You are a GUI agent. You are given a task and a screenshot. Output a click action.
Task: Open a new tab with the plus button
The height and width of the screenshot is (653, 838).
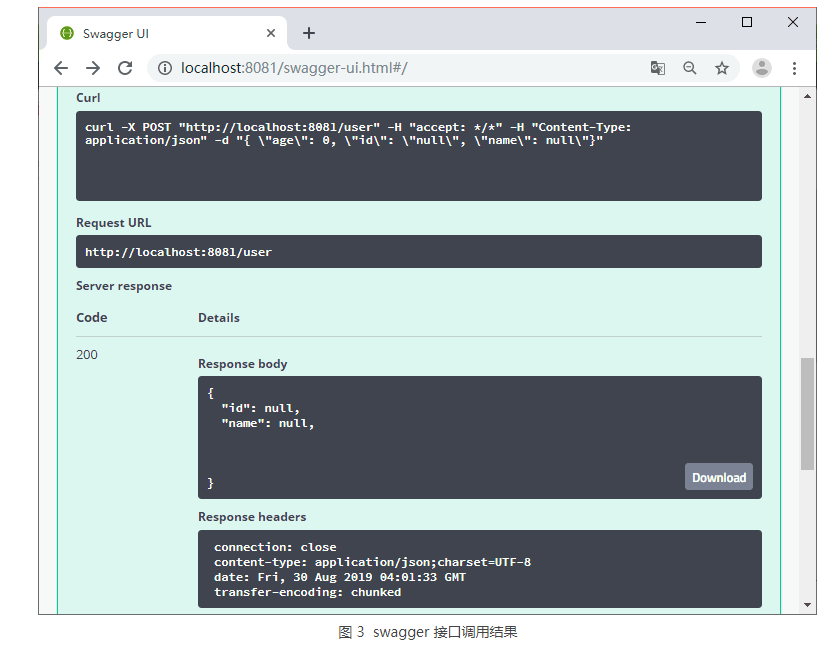coord(309,33)
